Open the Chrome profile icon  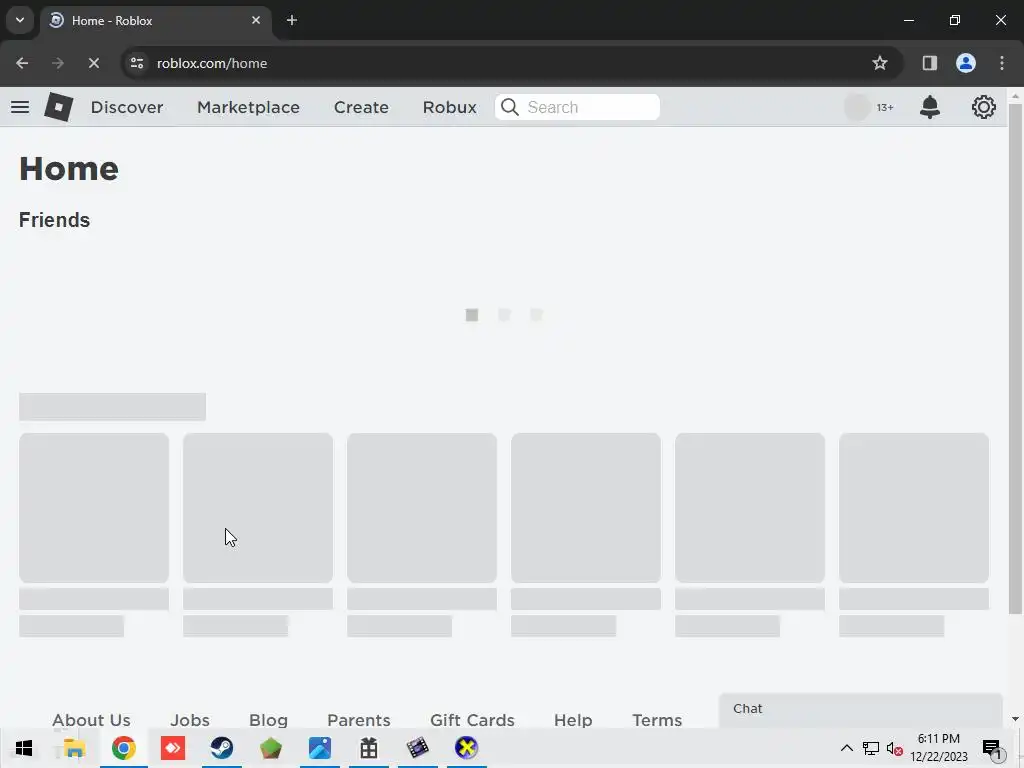pos(966,63)
